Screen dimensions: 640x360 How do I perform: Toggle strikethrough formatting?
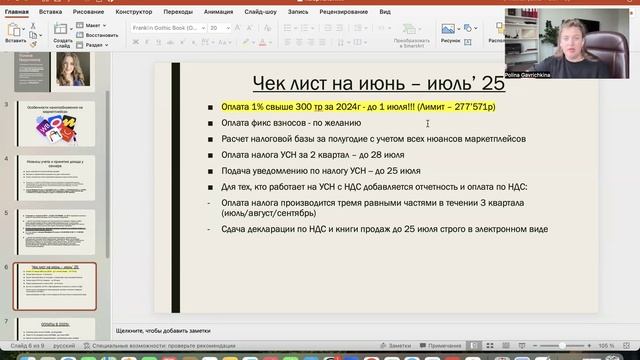171,42
